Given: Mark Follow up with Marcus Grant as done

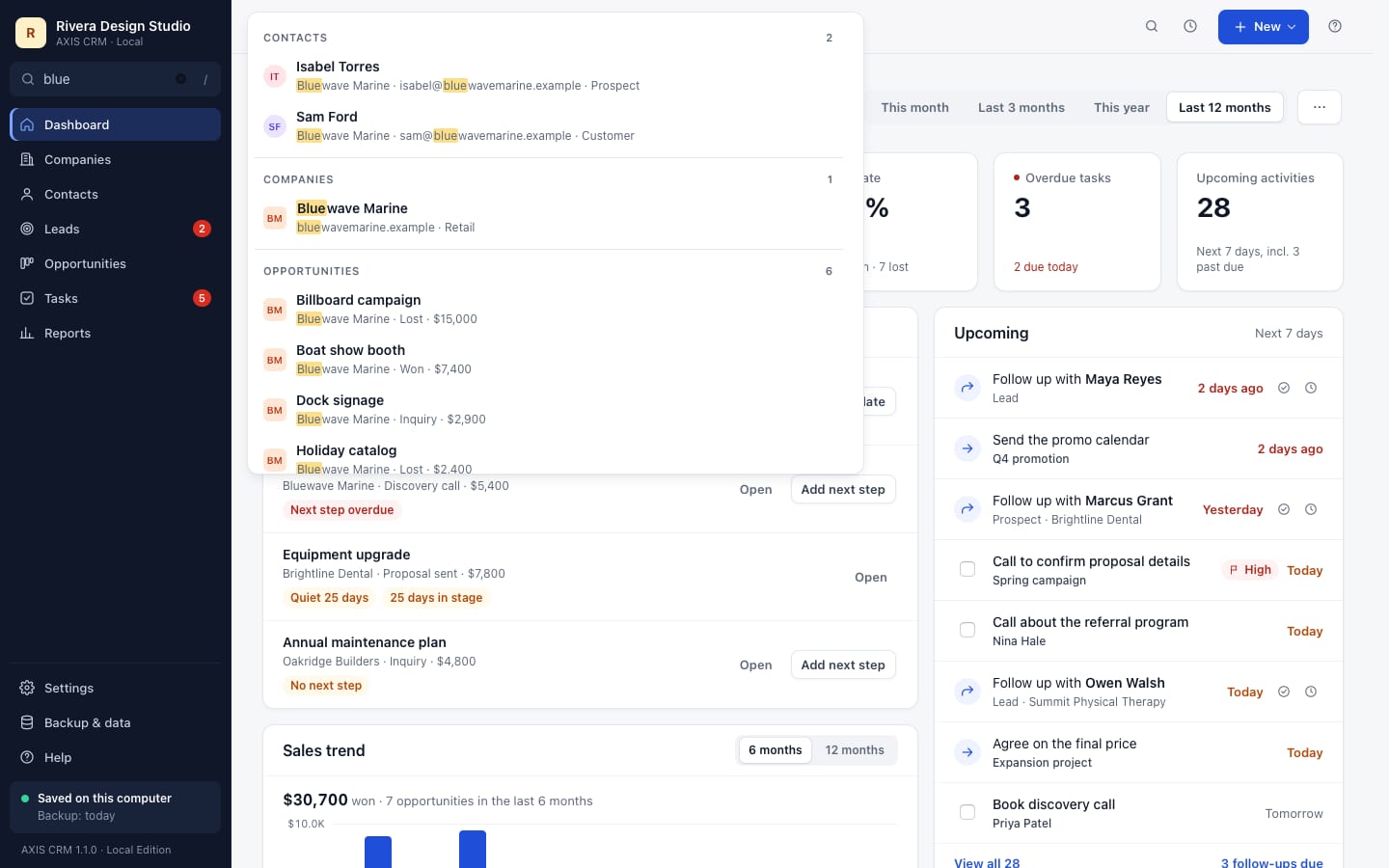Looking at the screenshot, I should click(x=1284, y=509).
